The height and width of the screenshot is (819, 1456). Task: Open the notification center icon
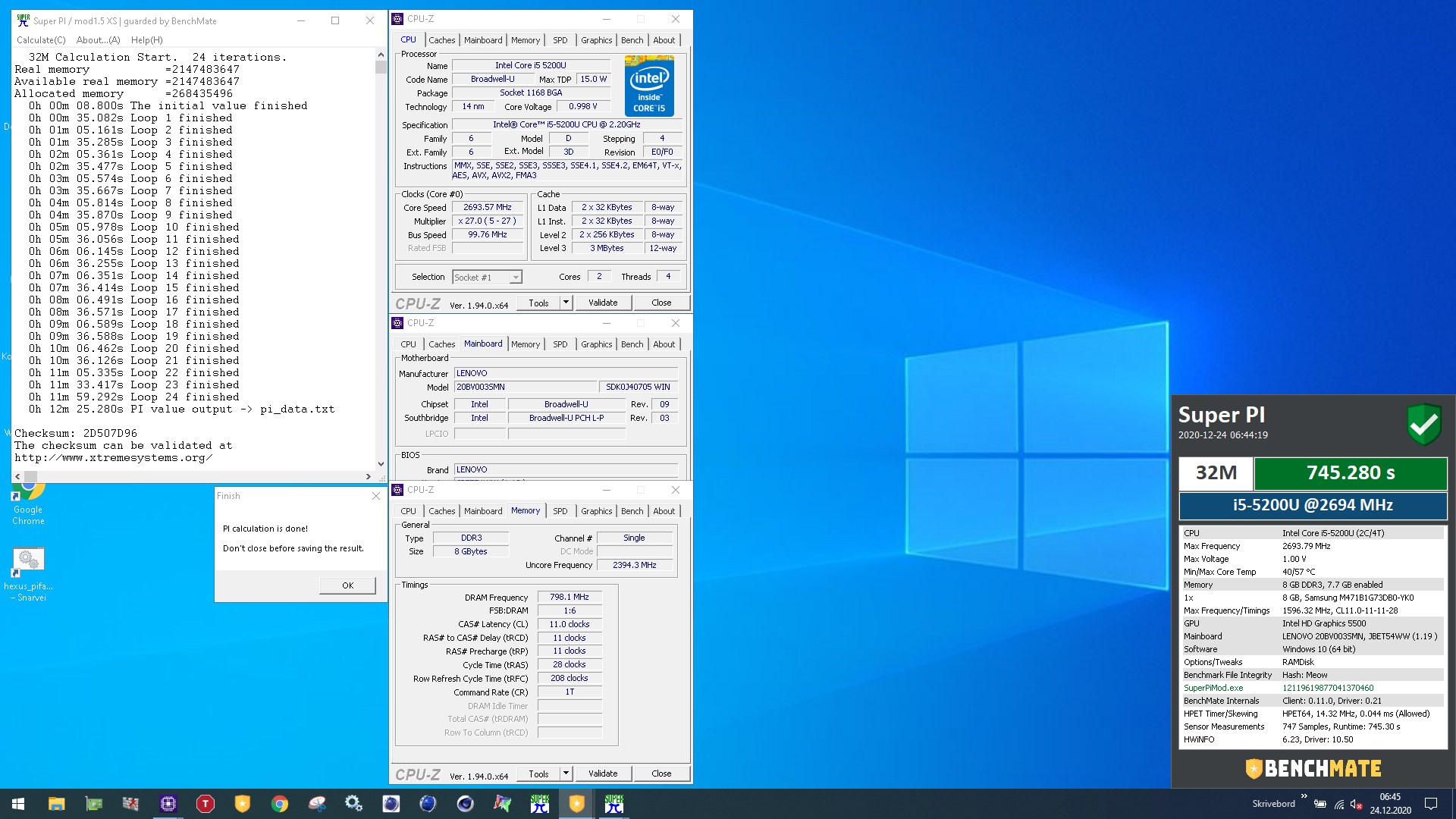(1431, 804)
